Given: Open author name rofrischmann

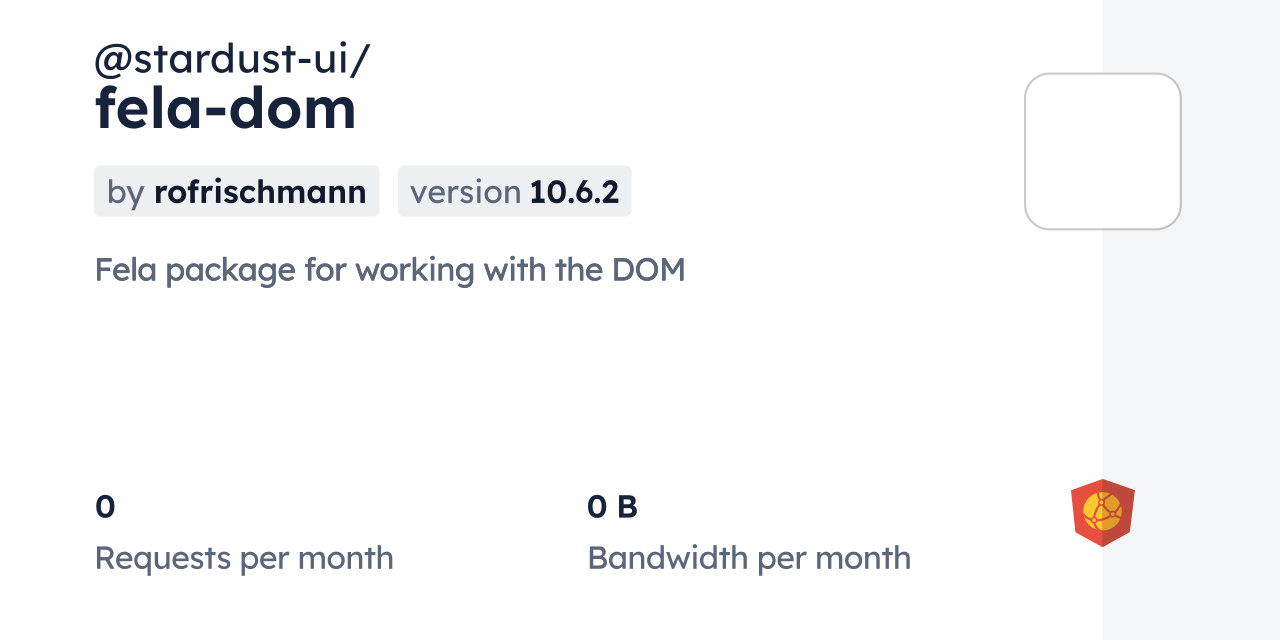Looking at the screenshot, I should (x=260, y=191).
